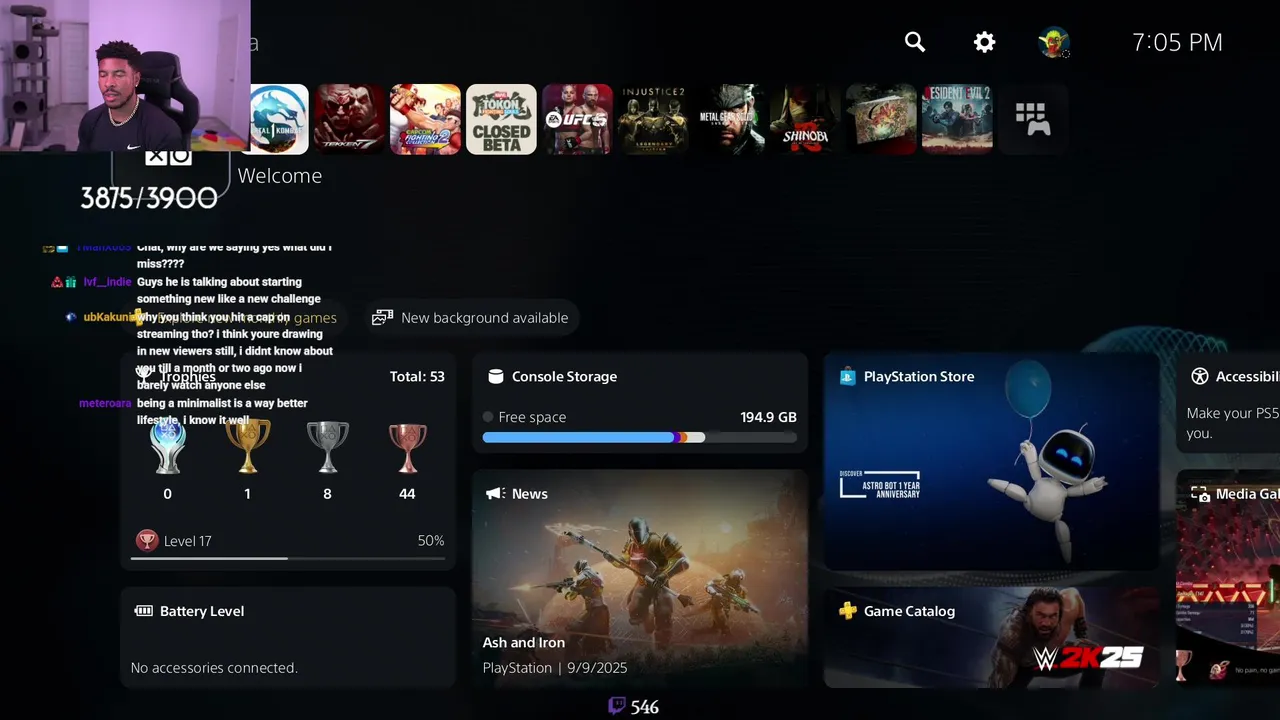Image resolution: width=1280 pixels, height=720 pixels.
Task: Open Tokon Closed Beta tile
Action: [502, 119]
